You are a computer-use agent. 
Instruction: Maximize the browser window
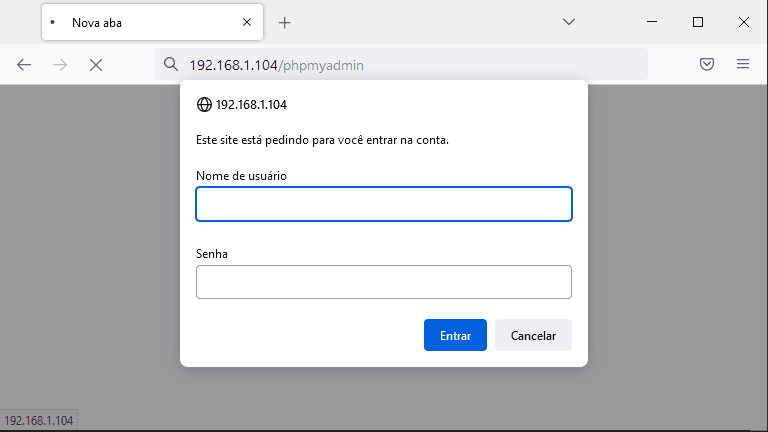pyautogui.click(x=698, y=22)
